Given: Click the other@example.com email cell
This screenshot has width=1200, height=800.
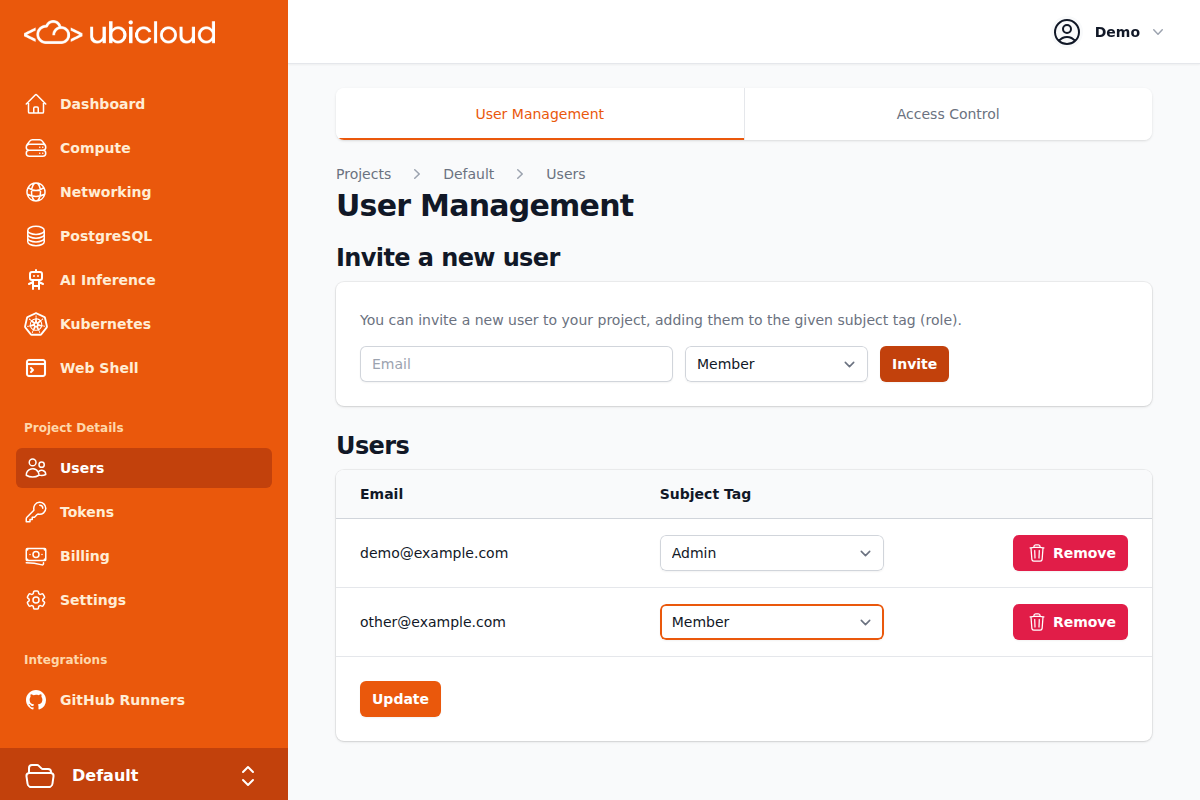Looking at the screenshot, I should pos(433,622).
